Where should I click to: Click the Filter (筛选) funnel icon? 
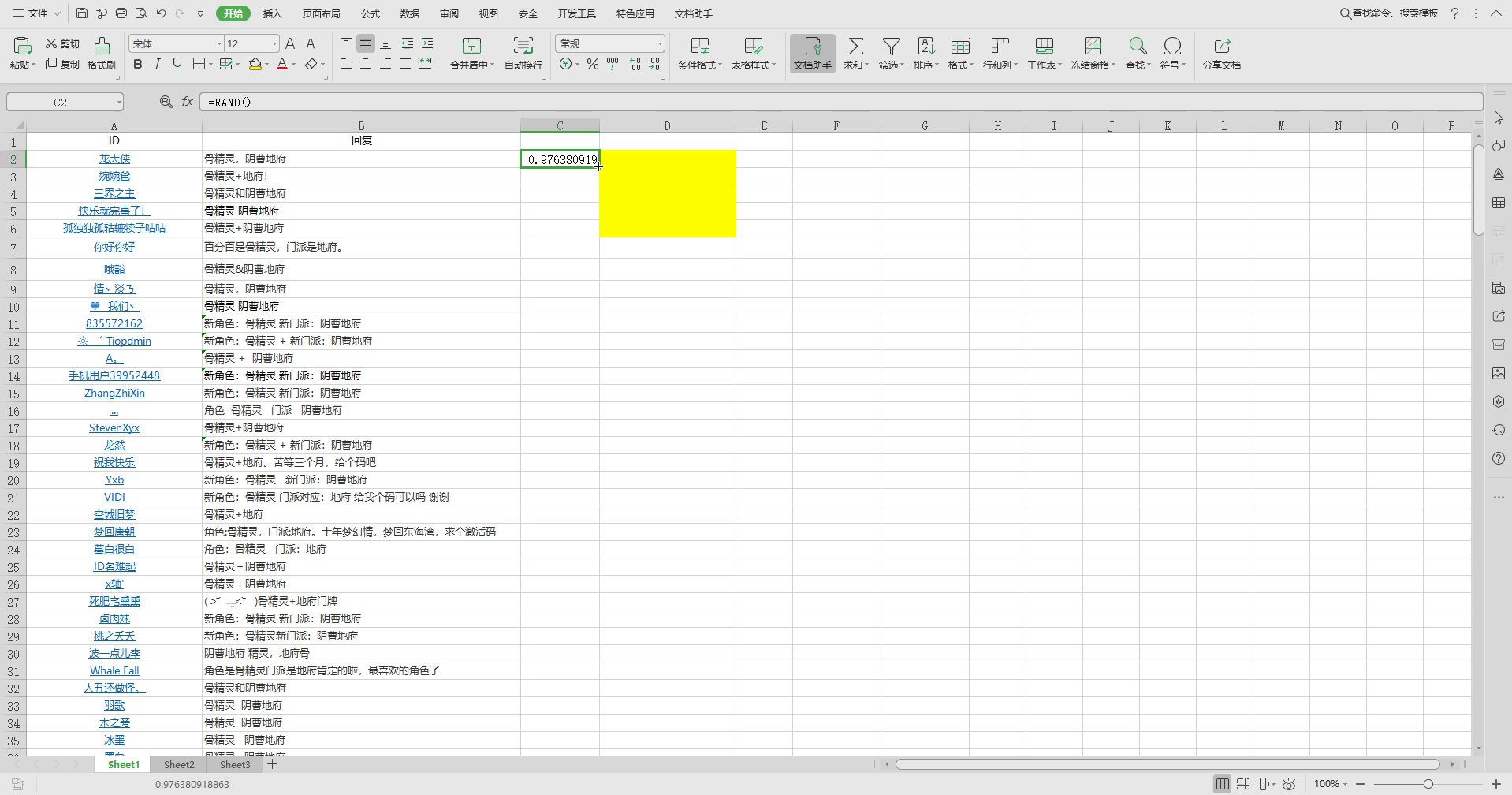891,46
